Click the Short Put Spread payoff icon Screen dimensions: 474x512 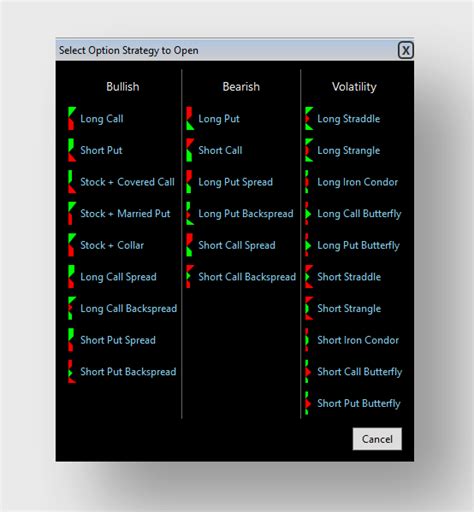click(x=71, y=340)
